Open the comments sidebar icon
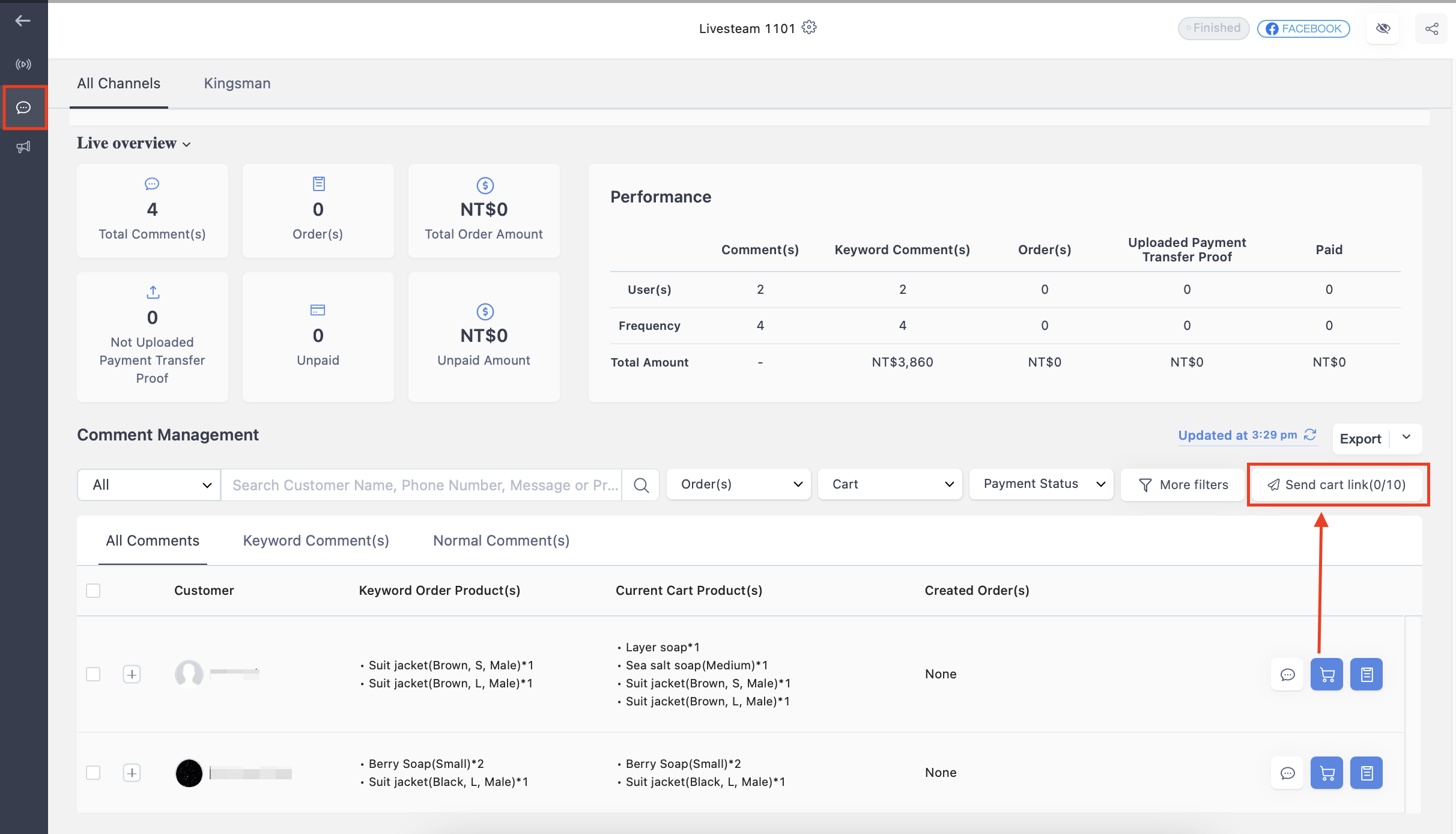This screenshot has width=1456, height=834. 23,108
